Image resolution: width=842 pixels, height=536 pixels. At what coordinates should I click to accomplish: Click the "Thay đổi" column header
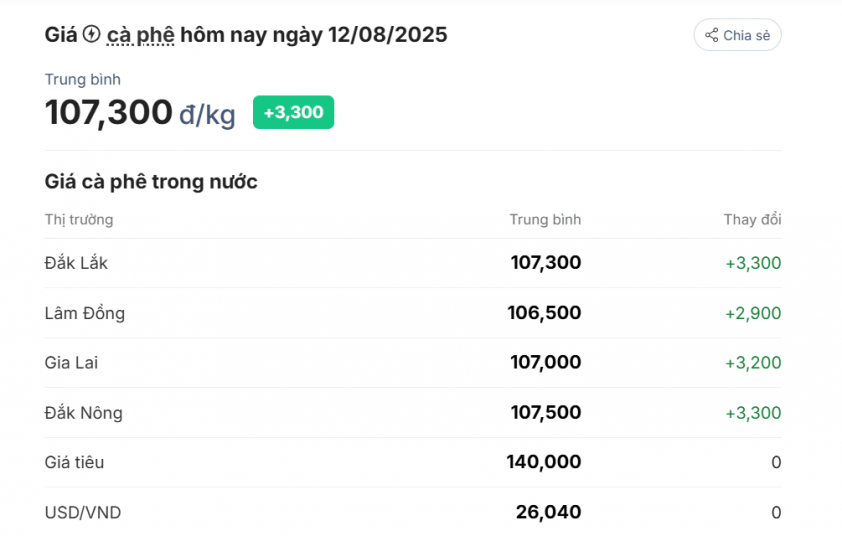click(752, 219)
